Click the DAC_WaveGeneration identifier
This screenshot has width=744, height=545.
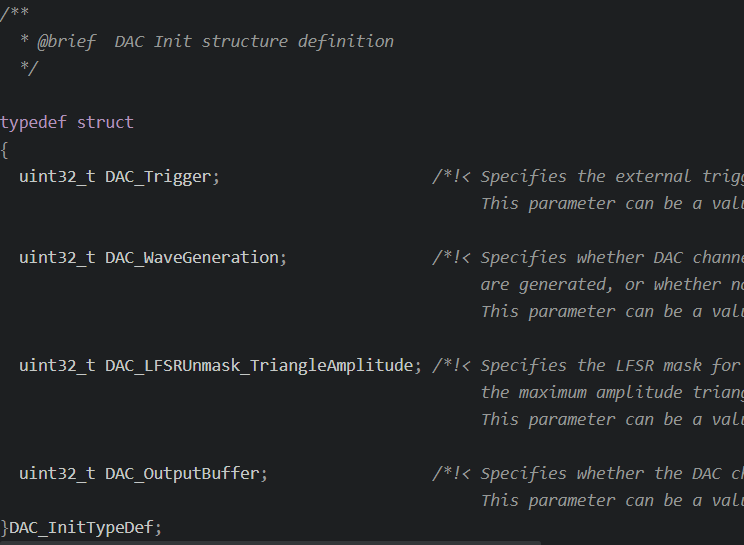[192, 258]
